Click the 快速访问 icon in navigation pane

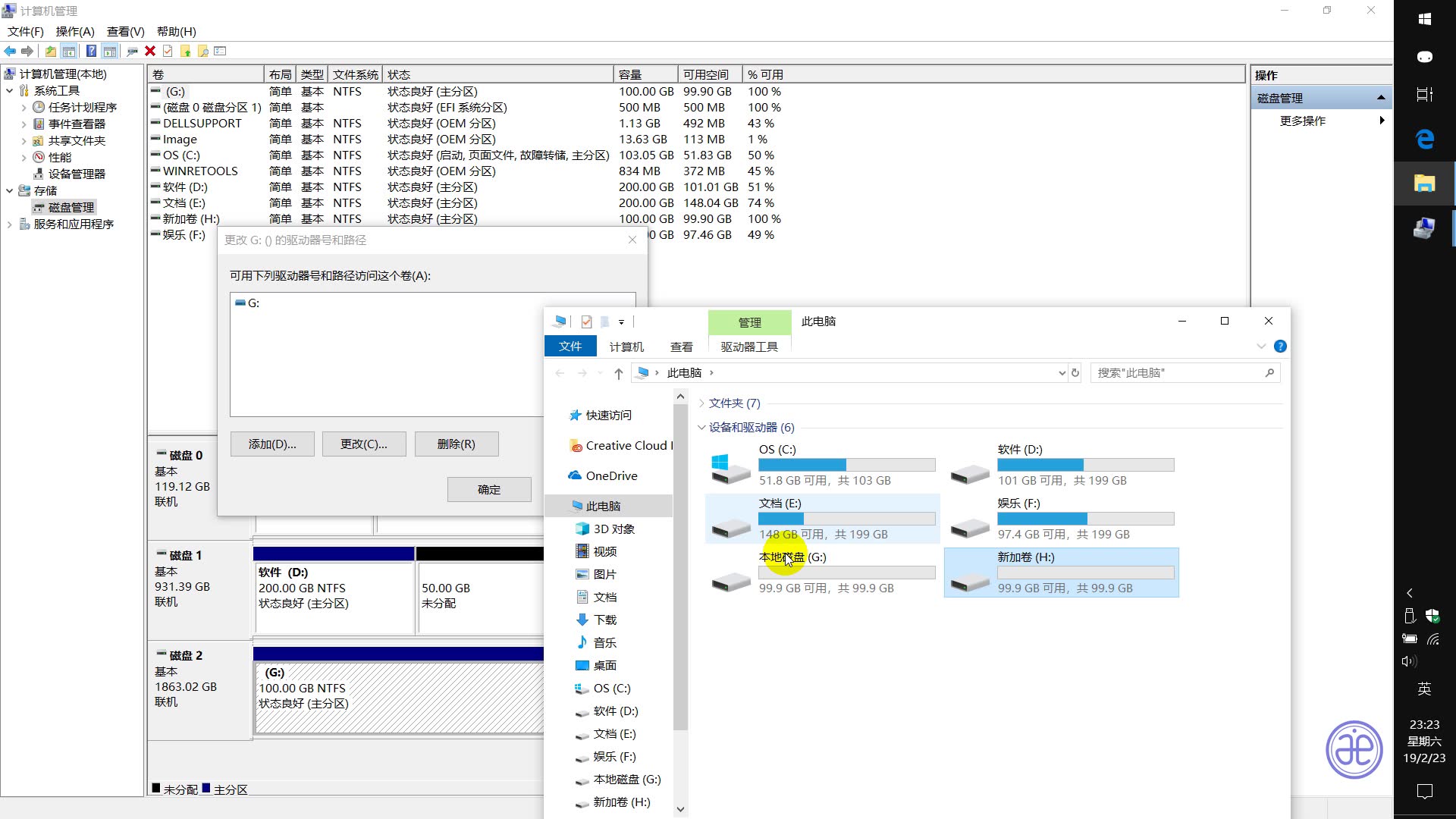tap(575, 414)
